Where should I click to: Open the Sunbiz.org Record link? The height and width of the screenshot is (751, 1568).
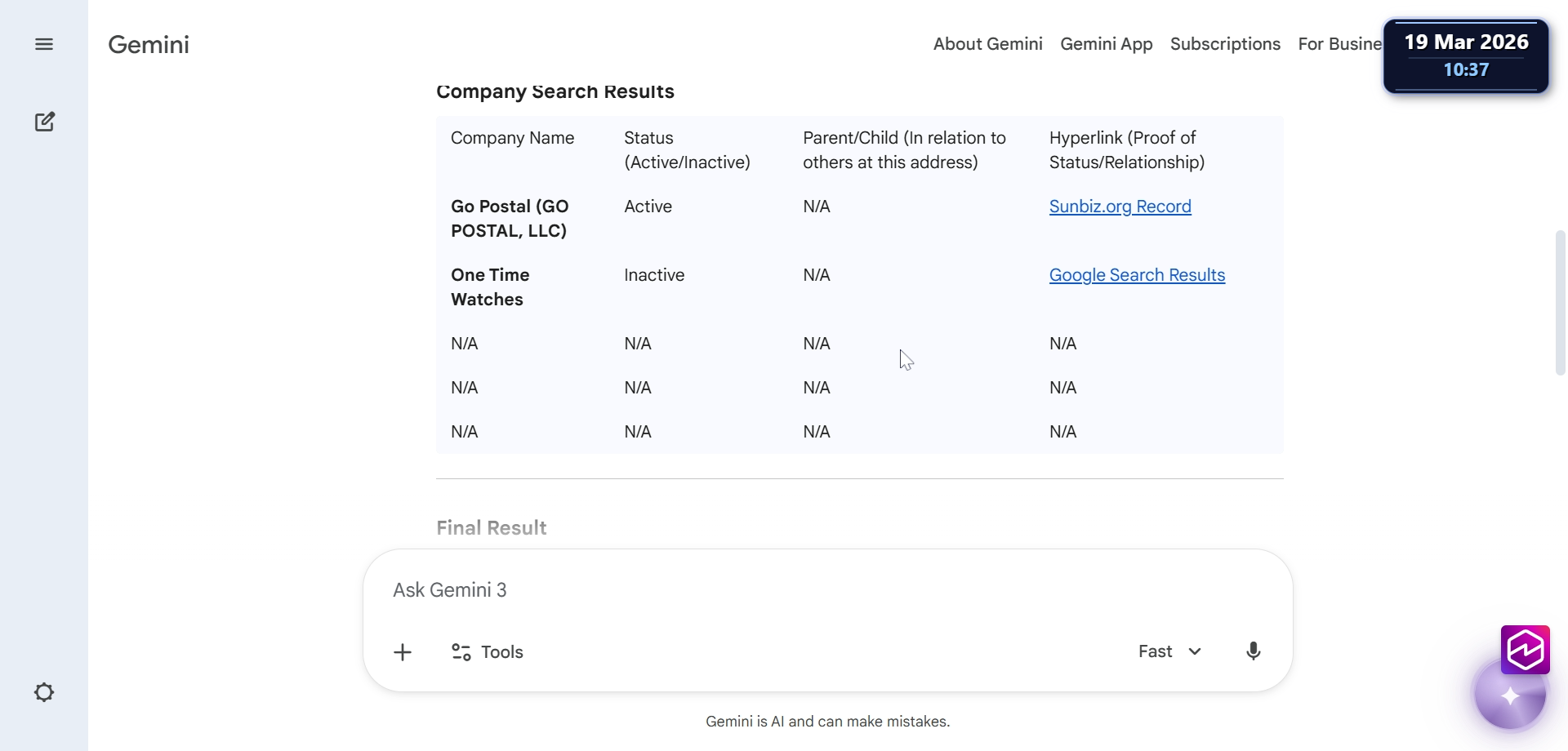[1120, 207]
